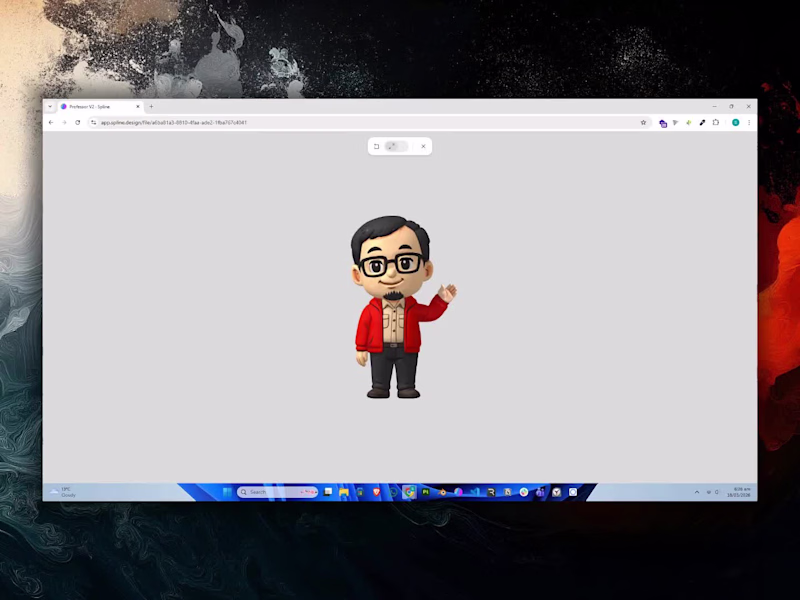This screenshot has width=800, height=600.
Task: Open the PI app in the taskbar
Action: (x=426, y=492)
